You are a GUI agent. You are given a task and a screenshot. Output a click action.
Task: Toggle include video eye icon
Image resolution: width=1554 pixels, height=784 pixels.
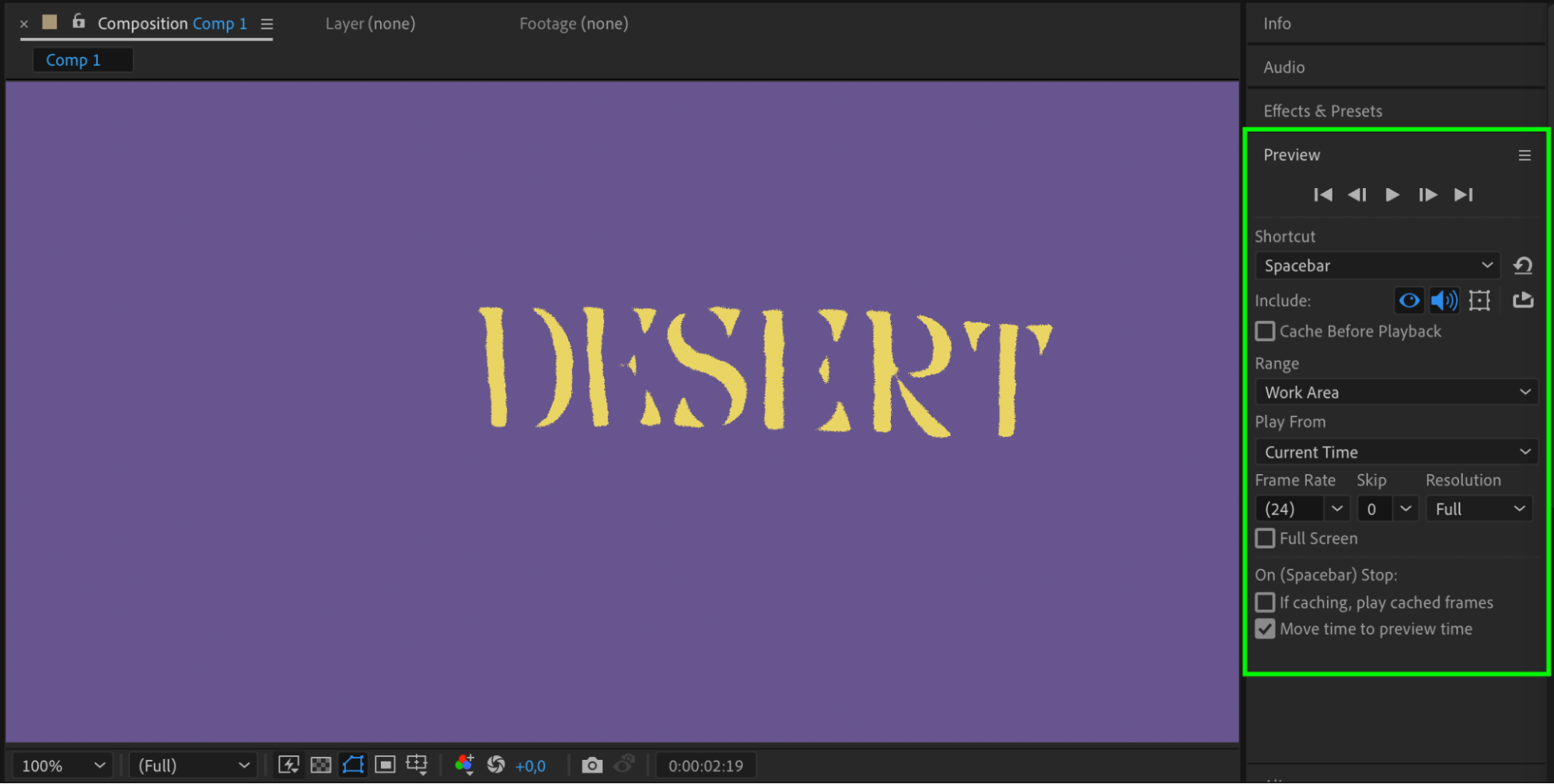[x=1409, y=301]
